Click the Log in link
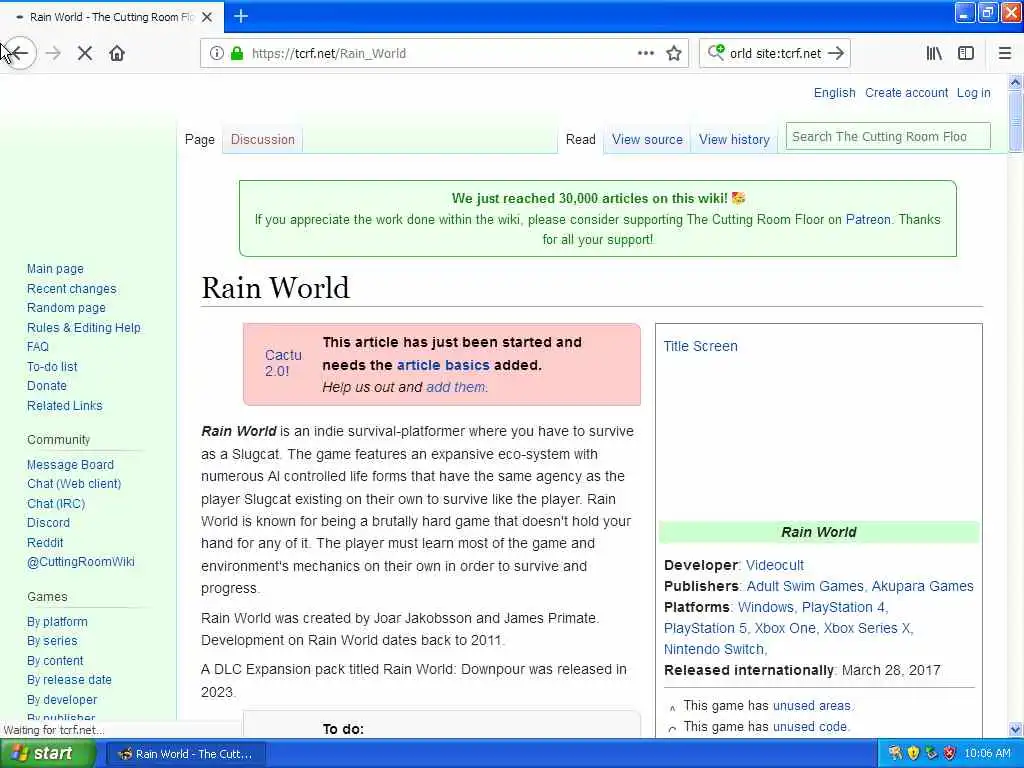Screen dimensions: 1024x768 974,93
